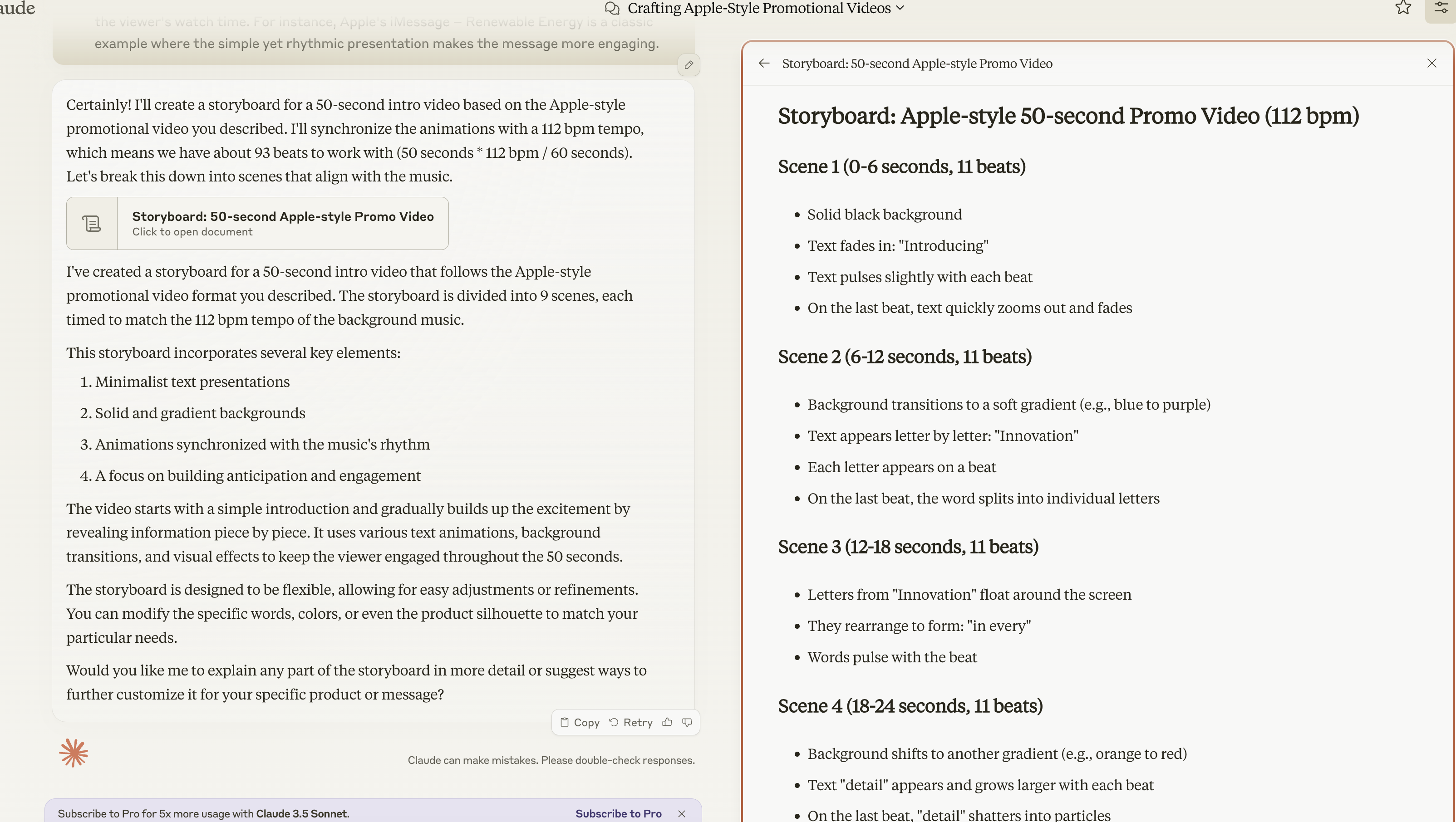Close the Storyboard artifact panel
1456x822 pixels.
[1431, 63]
